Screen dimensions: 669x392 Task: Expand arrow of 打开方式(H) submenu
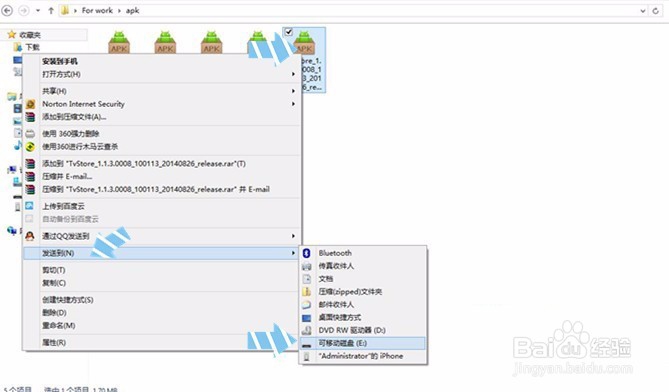point(294,74)
